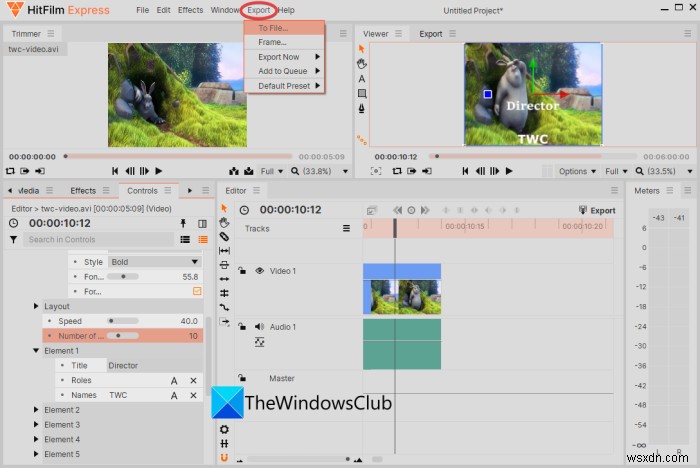Open the Style Bold dropdown
The image size is (700, 468).
(154, 262)
